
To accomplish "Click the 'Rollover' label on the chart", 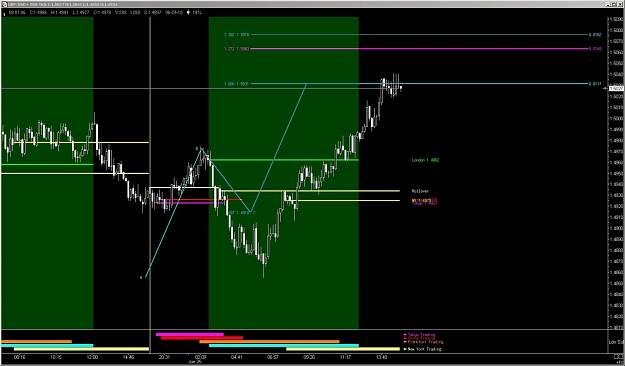I will pos(420,191).
